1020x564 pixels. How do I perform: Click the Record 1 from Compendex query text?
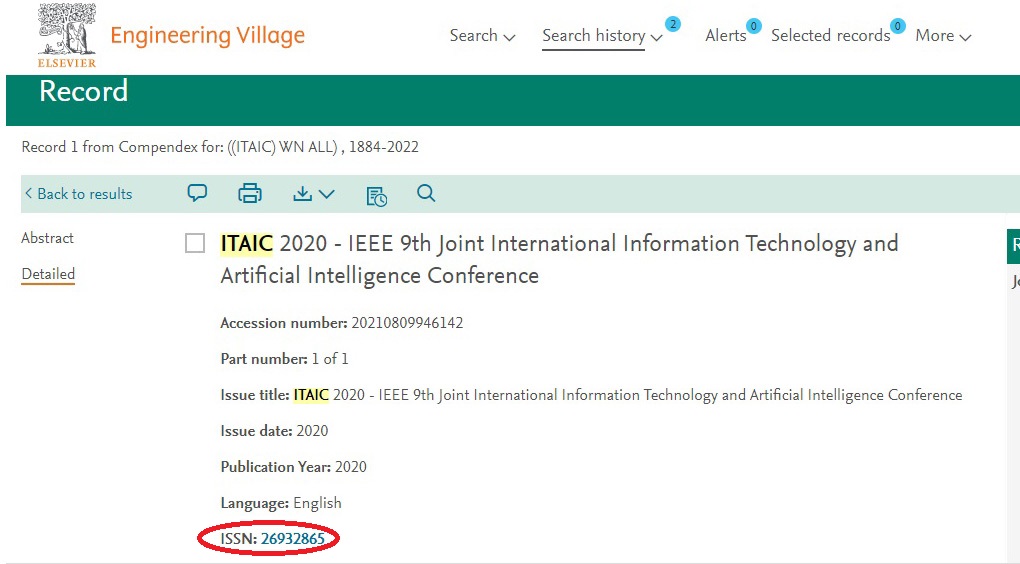220,147
